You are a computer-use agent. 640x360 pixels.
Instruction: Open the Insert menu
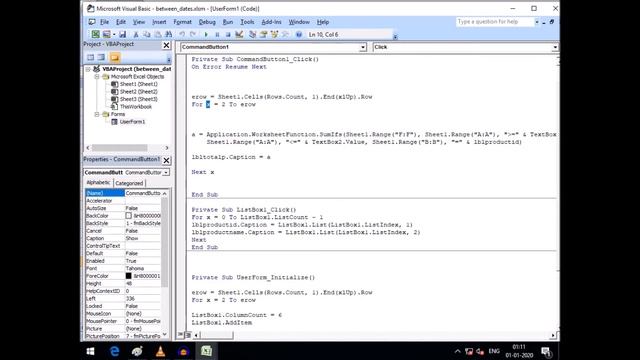click(x=159, y=22)
